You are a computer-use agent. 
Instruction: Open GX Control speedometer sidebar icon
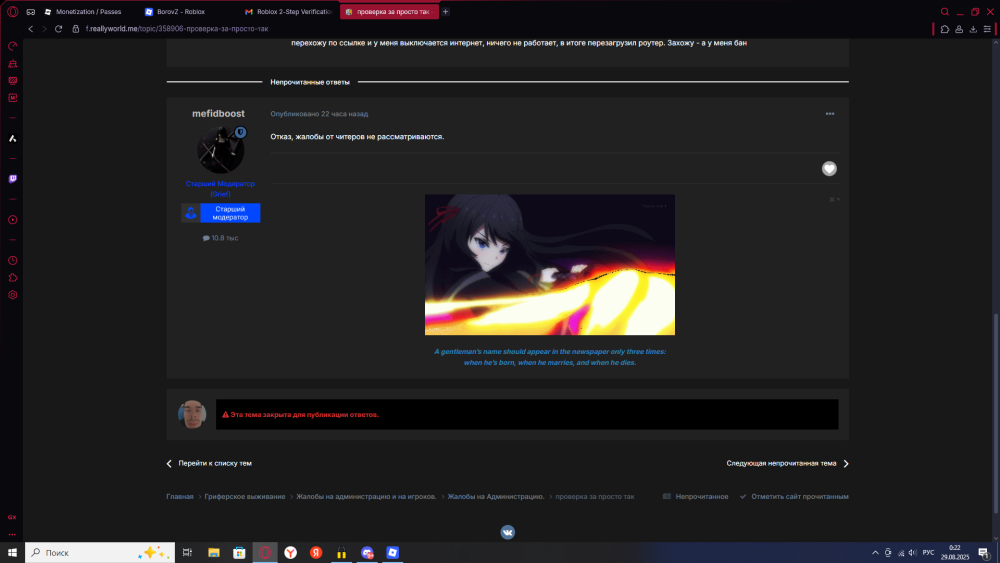tap(12, 46)
